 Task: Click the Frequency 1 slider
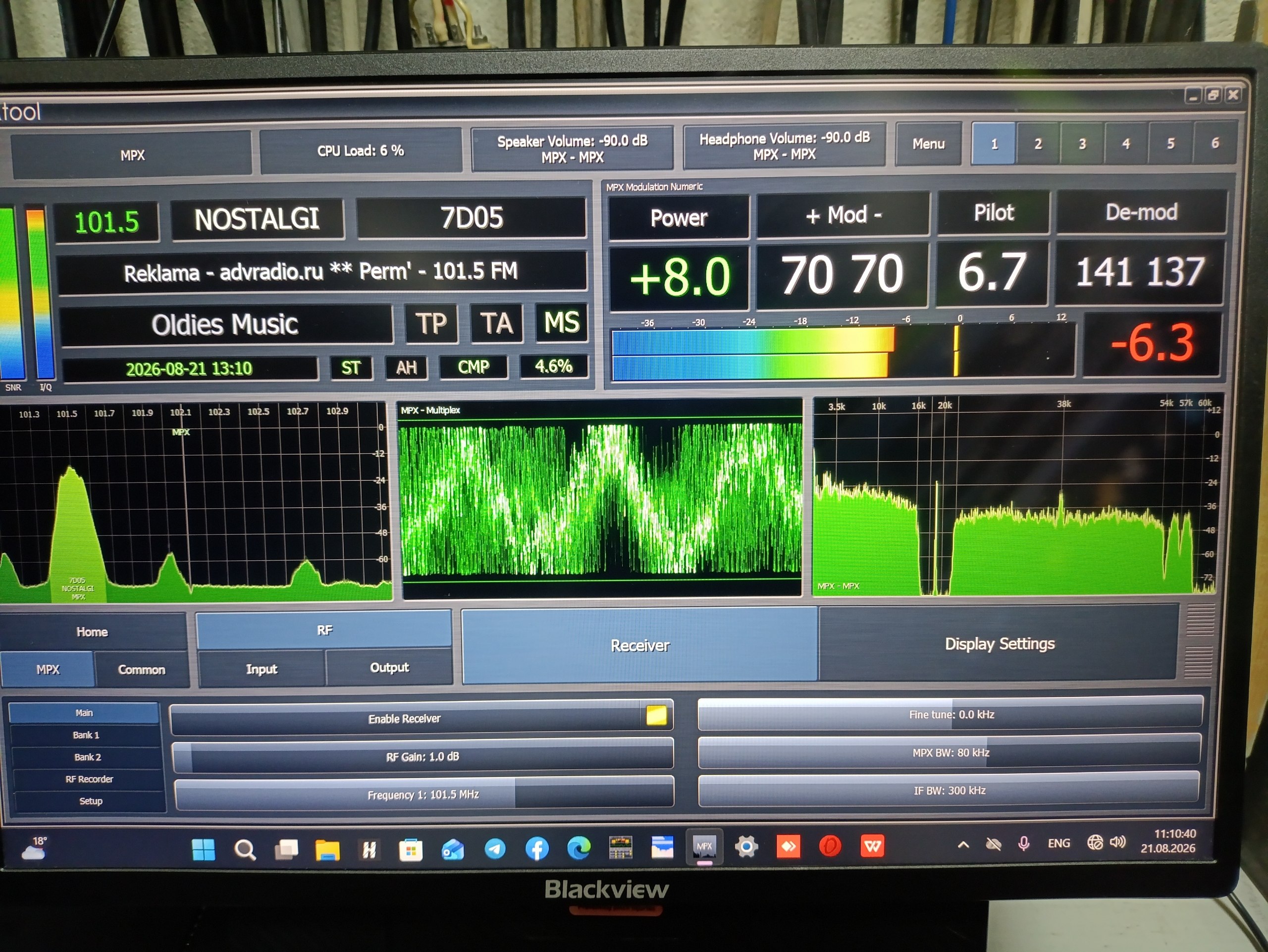[x=423, y=794]
